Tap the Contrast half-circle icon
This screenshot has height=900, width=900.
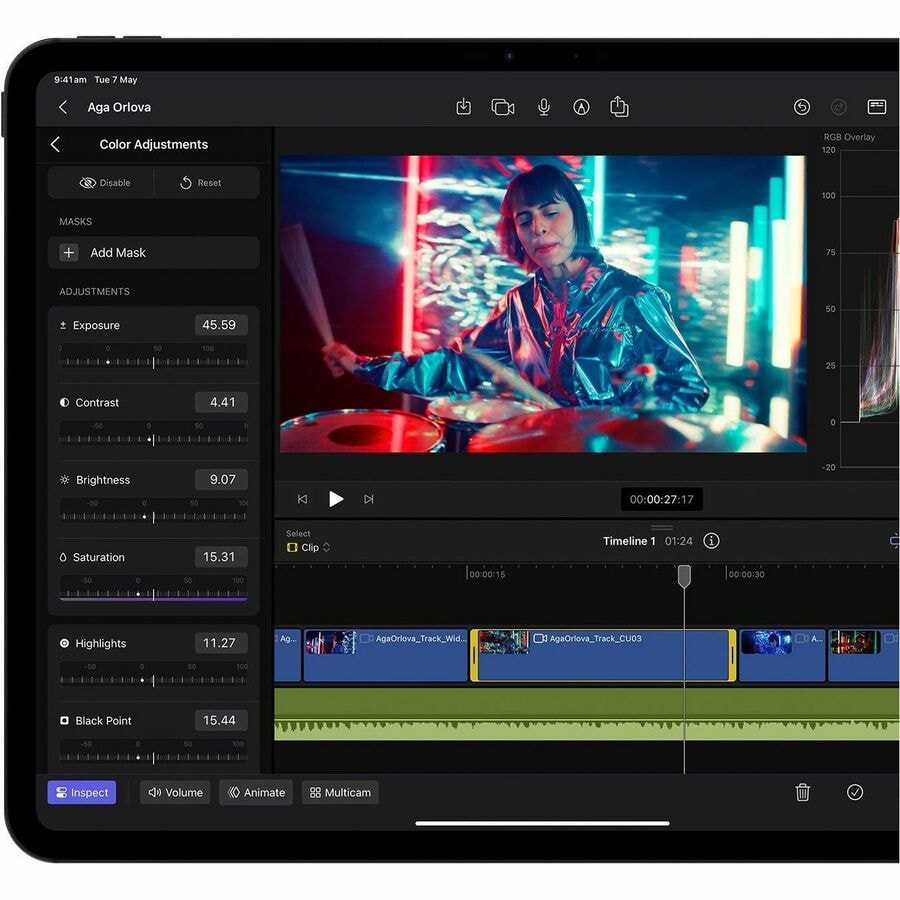tap(64, 402)
